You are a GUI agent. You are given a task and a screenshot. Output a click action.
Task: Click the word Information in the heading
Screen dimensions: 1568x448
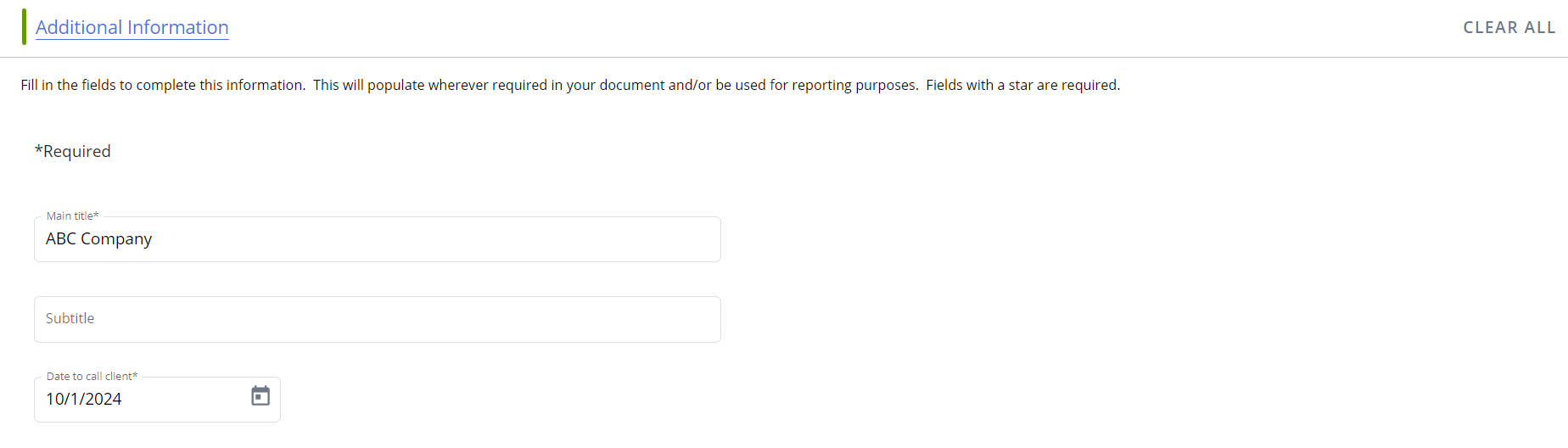178,27
